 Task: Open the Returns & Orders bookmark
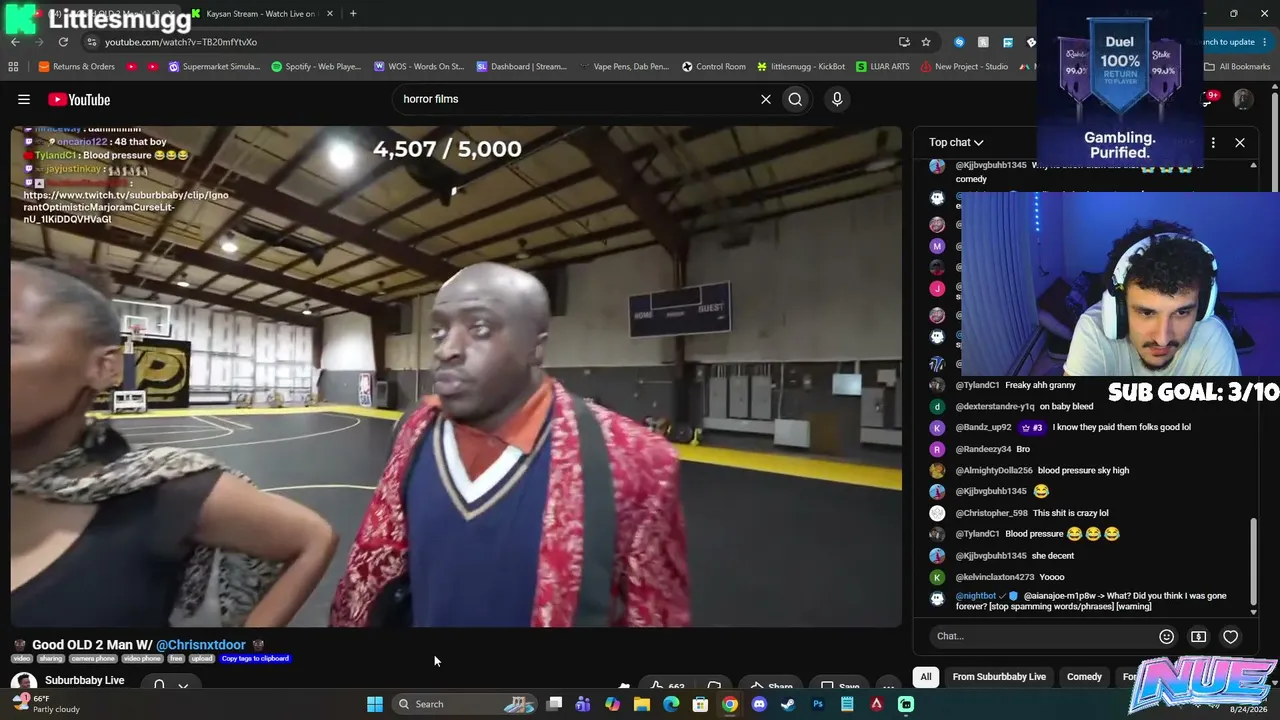[77, 67]
